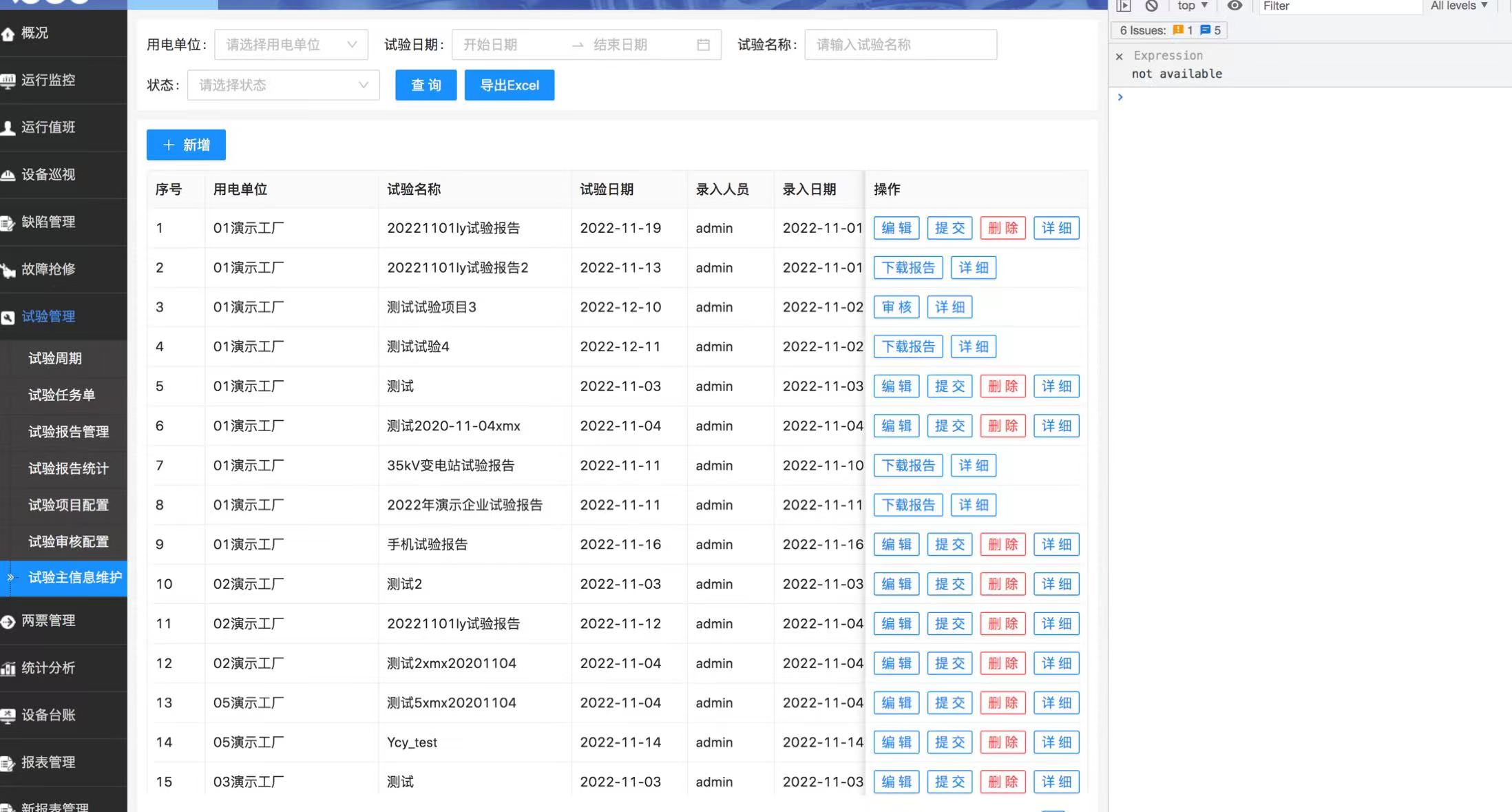The height and width of the screenshot is (812, 1512).
Task: Click 详细 for row 8 2022年演示企业试验报告
Action: pos(974,505)
